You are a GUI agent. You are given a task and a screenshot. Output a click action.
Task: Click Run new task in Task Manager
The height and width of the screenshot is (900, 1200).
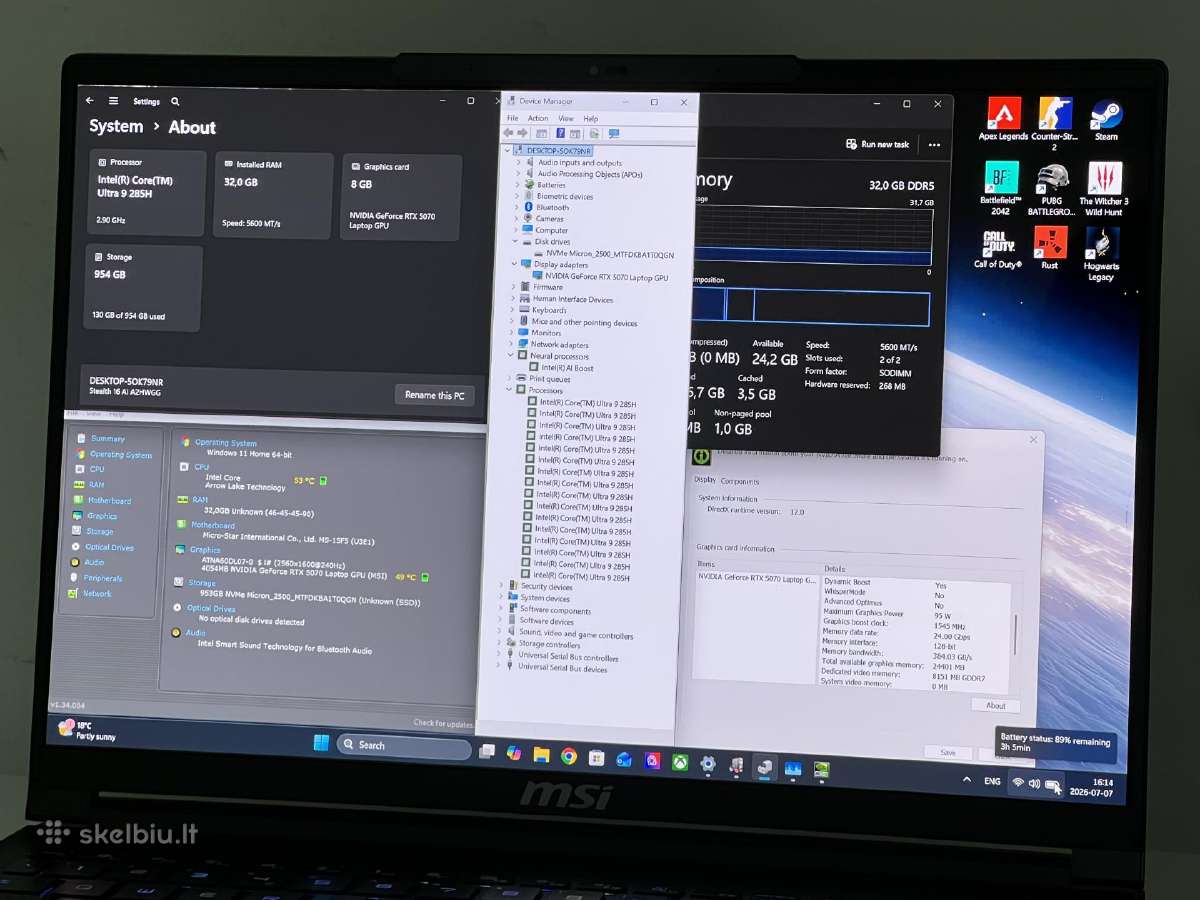877,144
